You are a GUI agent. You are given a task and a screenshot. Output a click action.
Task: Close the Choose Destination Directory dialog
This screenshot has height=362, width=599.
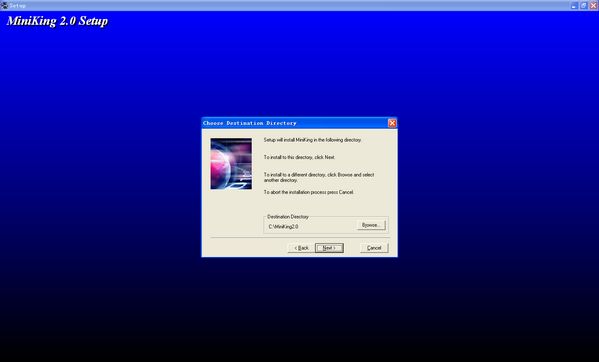392,123
